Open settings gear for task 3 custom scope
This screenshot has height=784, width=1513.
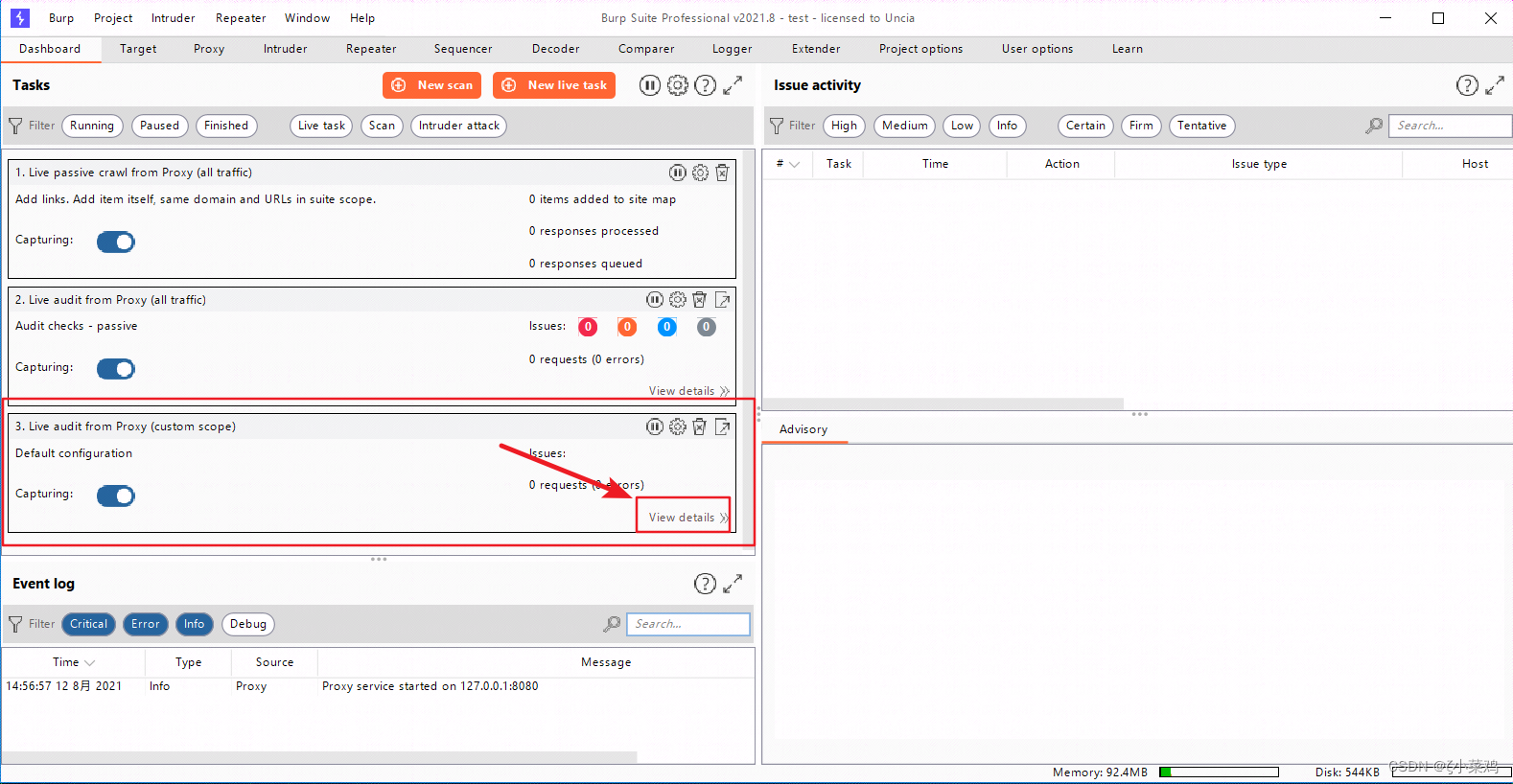coord(678,427)
